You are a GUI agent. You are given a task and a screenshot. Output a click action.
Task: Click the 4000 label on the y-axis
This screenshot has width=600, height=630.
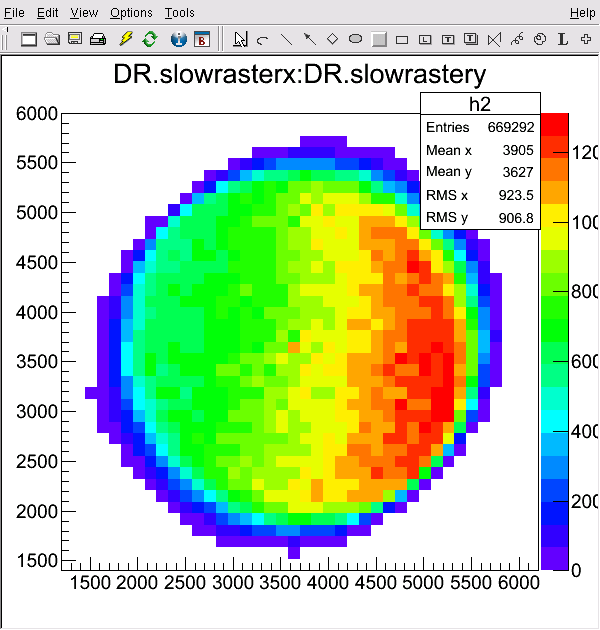pos(37,312)
